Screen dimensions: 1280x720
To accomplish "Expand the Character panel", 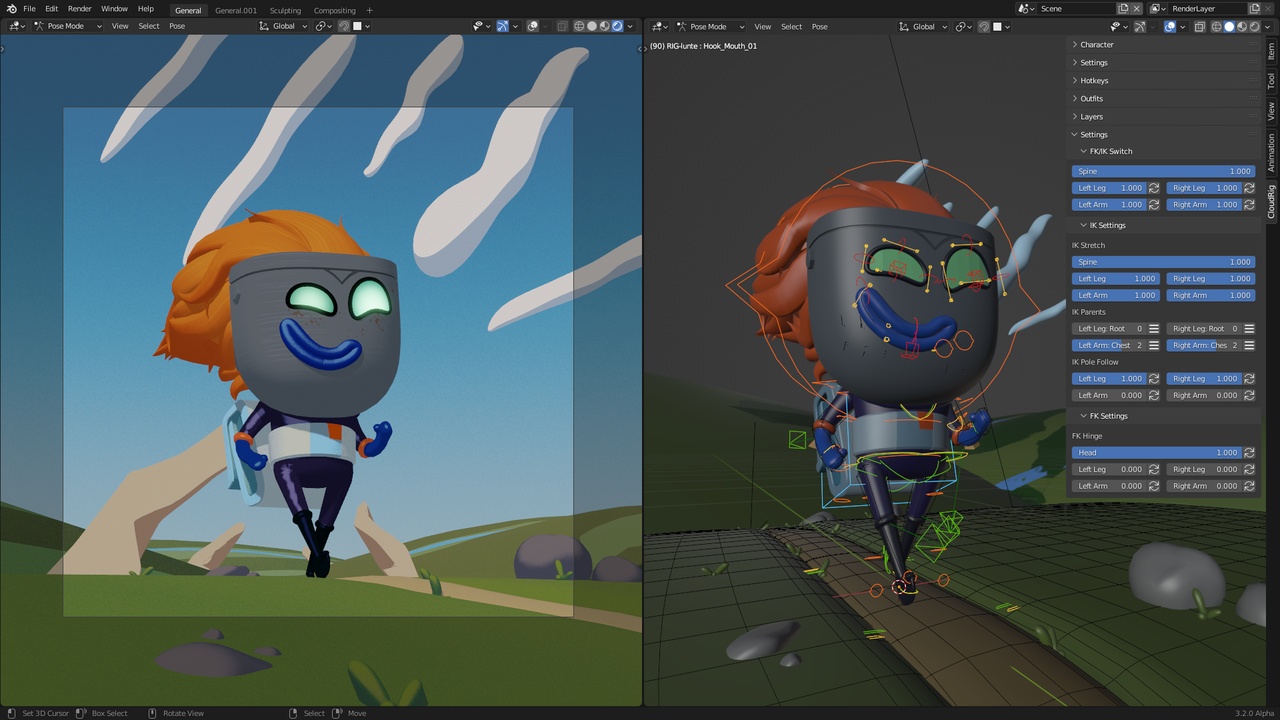I will point(1096,45).
